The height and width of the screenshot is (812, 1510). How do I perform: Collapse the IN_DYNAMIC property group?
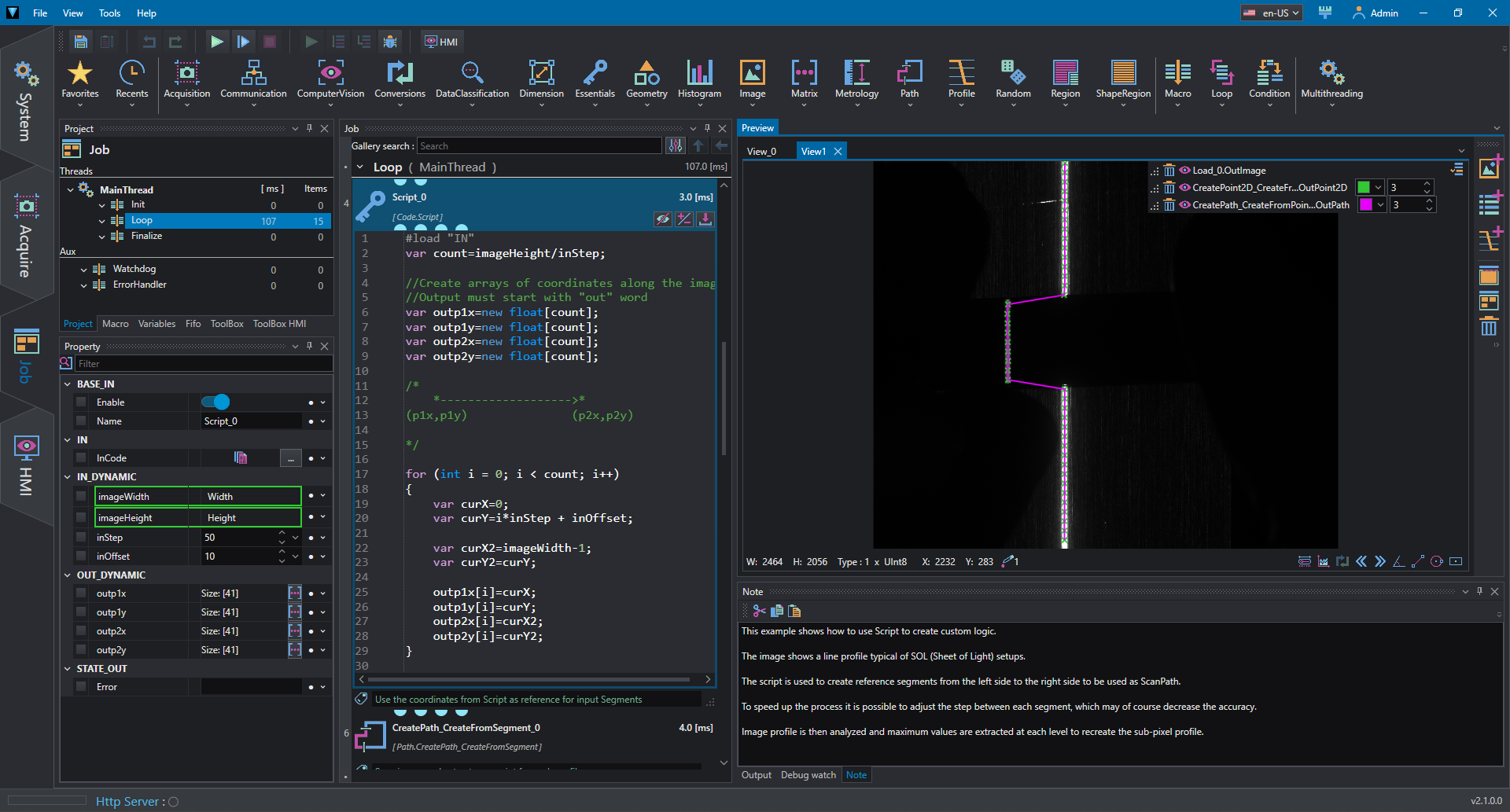(x=68, y=477)
